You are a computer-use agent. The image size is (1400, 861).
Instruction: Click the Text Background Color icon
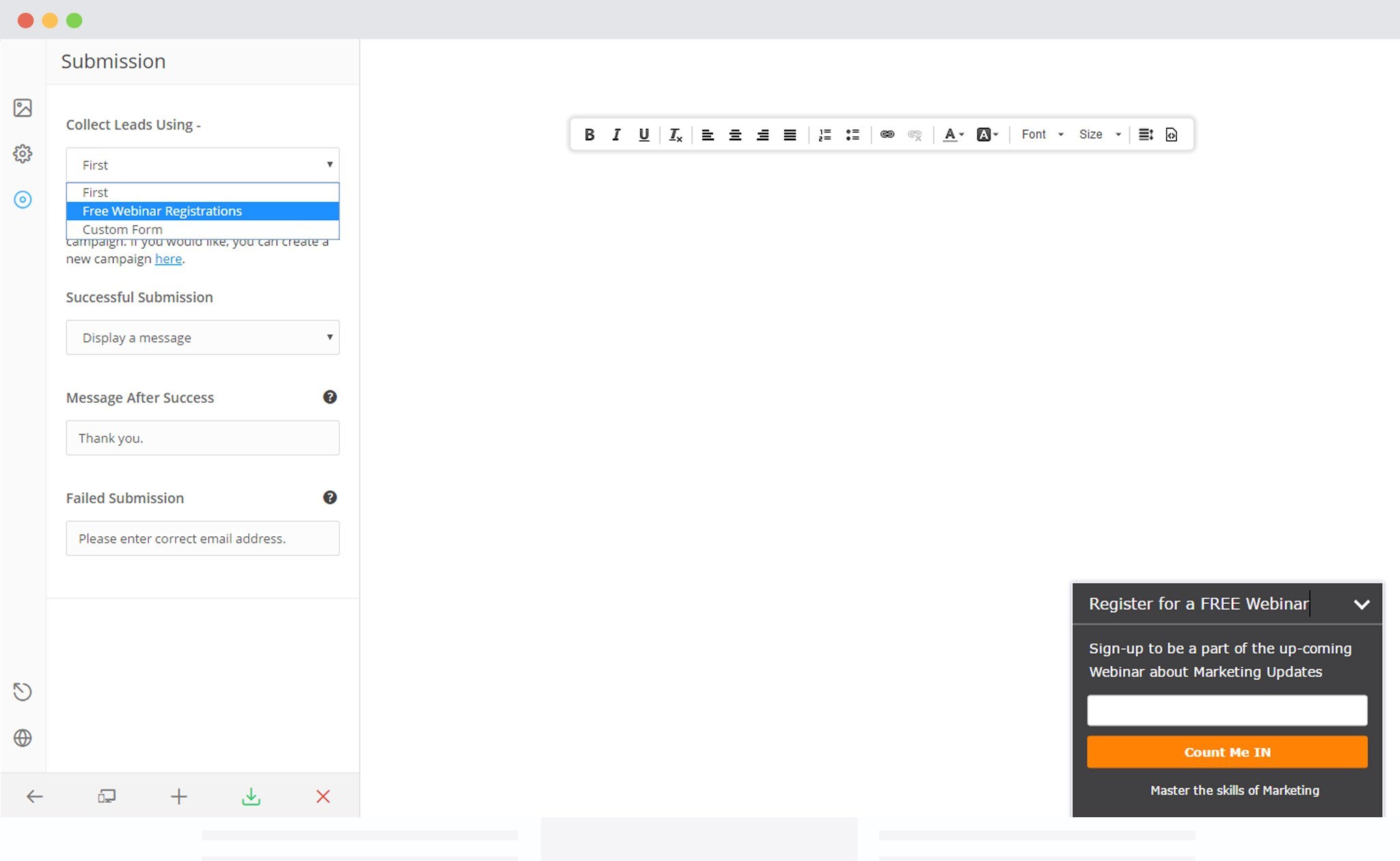coord(984,133)
